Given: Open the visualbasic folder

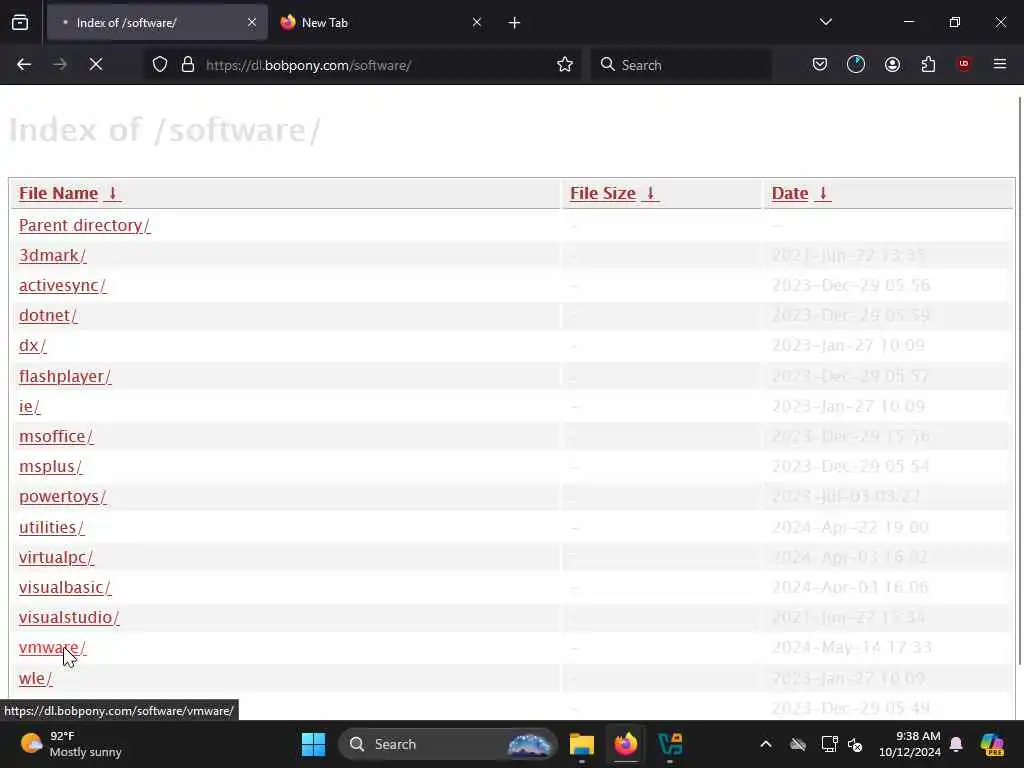Looking at the screenshot, I should tap(65, 588).
